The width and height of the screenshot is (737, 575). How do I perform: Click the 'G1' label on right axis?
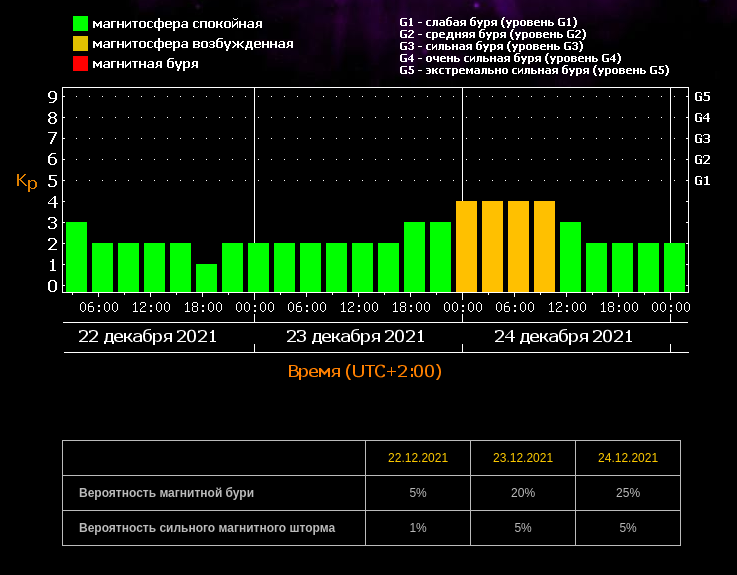coord(702,181)
